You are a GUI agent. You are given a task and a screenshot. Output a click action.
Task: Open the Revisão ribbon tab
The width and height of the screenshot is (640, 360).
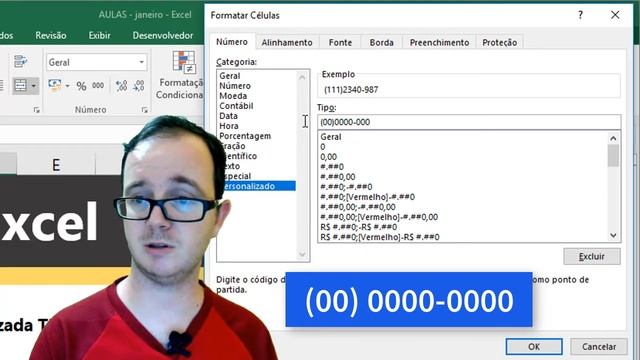51,36
